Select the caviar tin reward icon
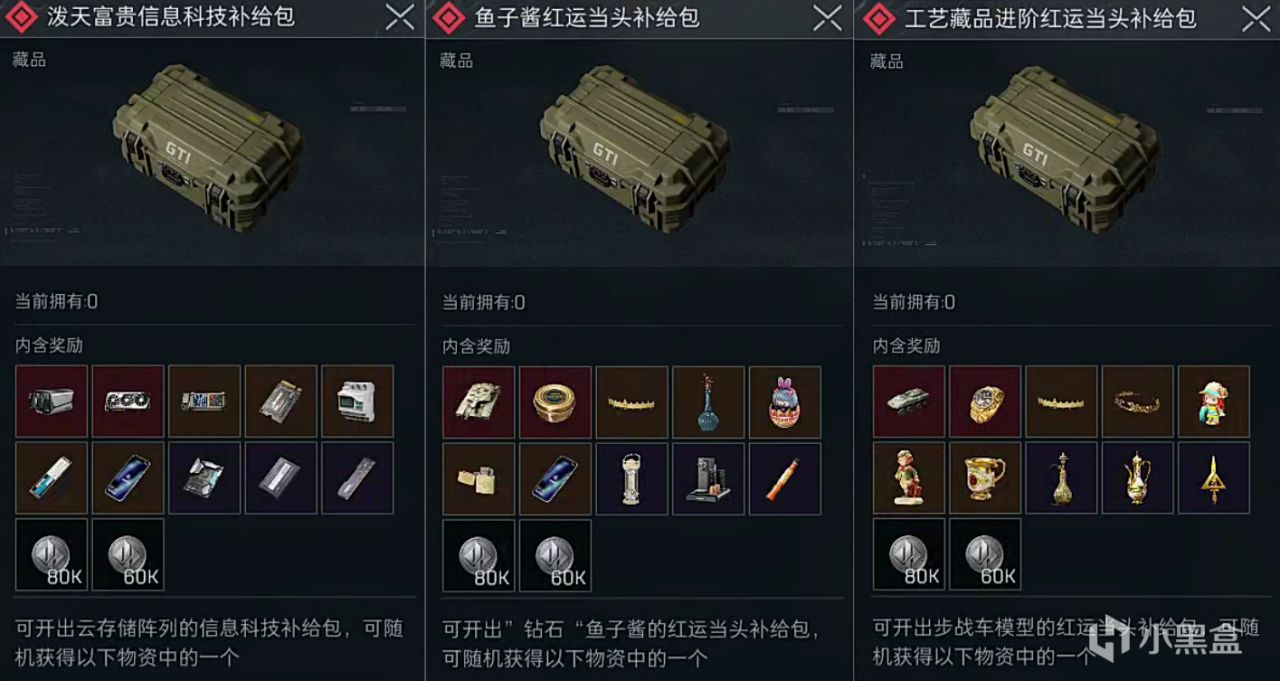Image resolution: width=1280 pixels, height=681 pixels. click(555, 402)
